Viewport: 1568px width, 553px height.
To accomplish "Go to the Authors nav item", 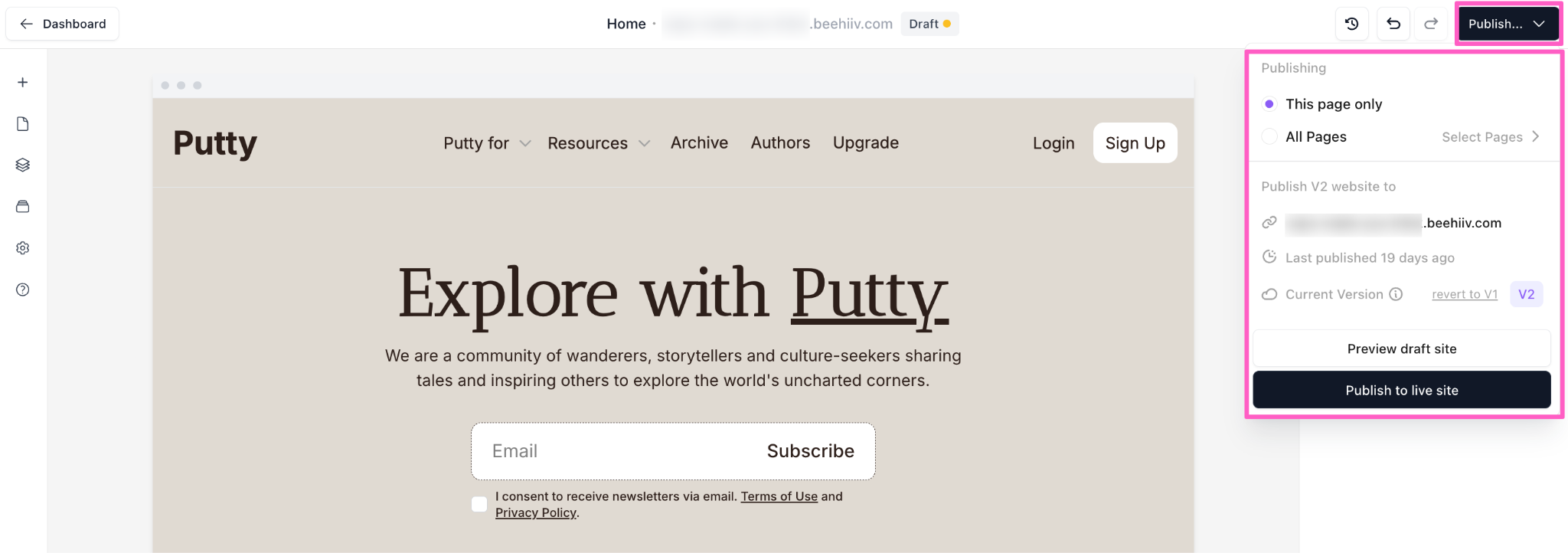I will 780,143.
